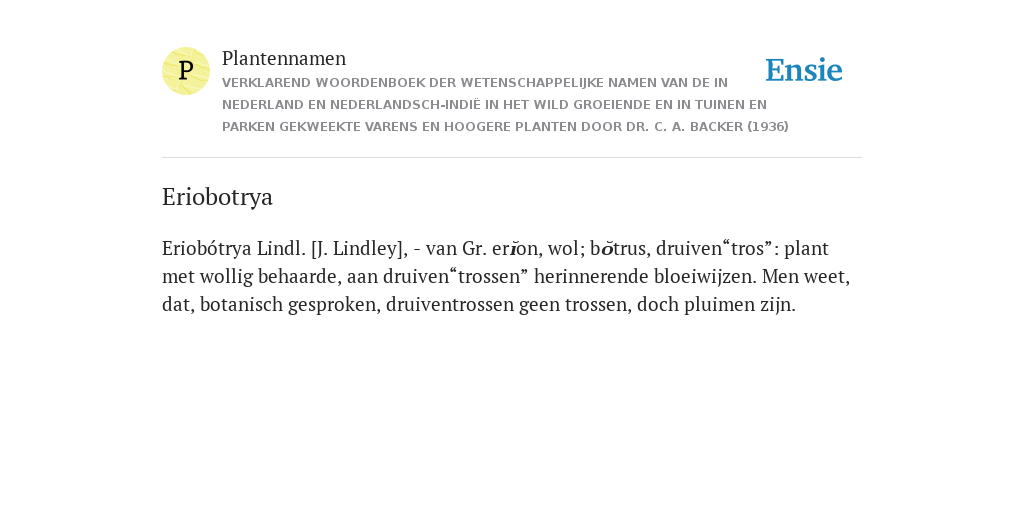
Task: Click the yellow circular P avatar icon
Action: [x=186, y=71]
